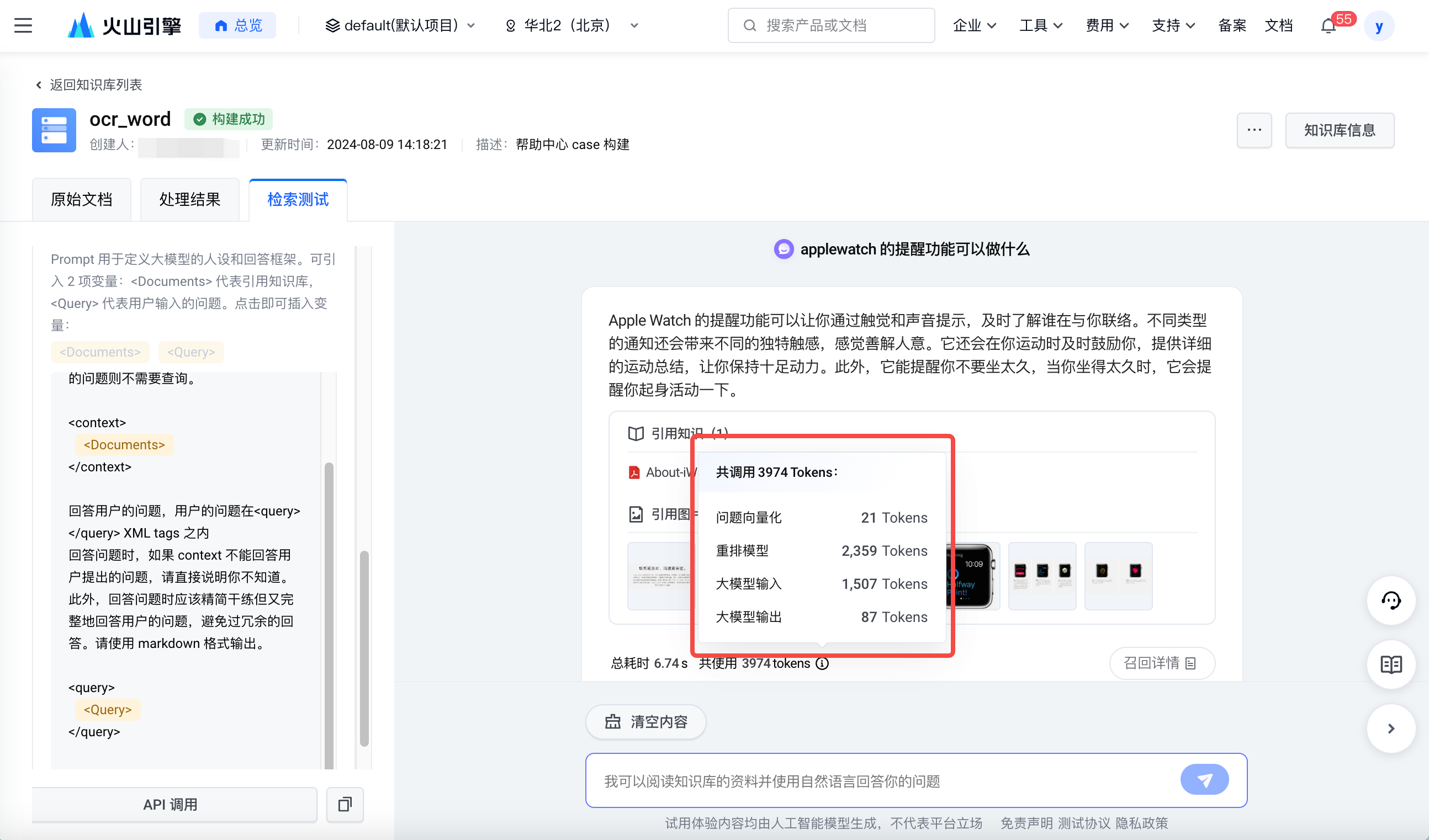The image size is (1429, 840).
Task: Expand the floating right-arrow button
Action: [x=1391, y=729]
